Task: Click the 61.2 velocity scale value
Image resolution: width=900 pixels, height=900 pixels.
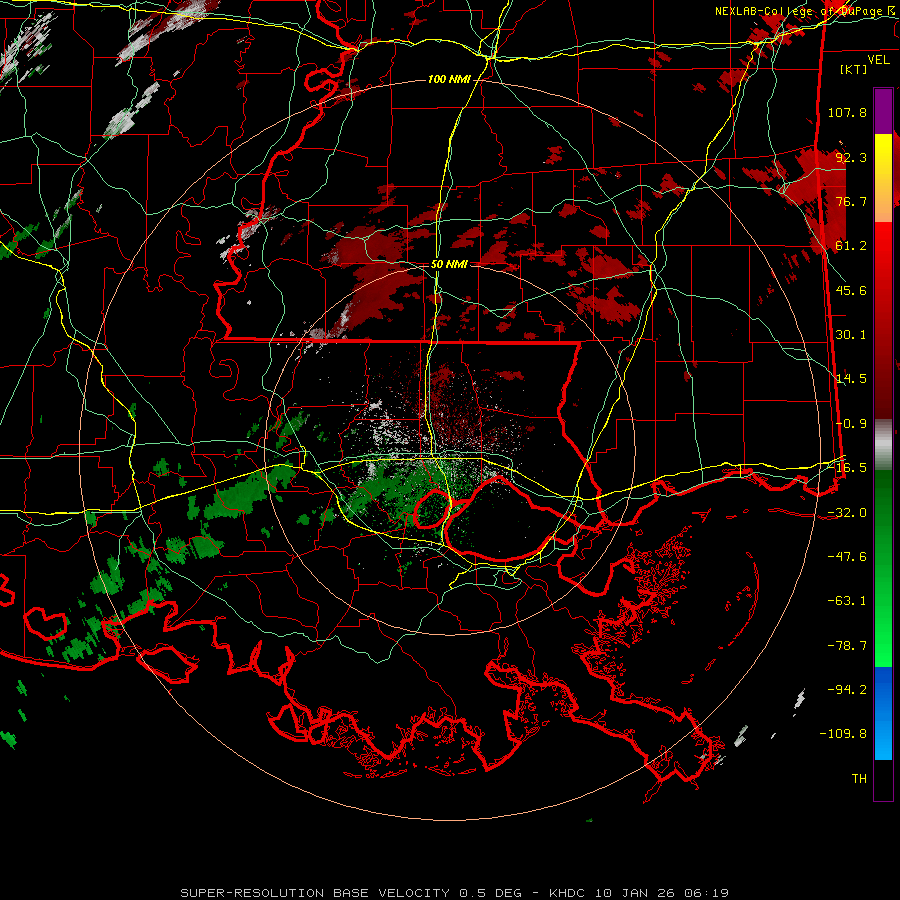Action: [851, 246]
